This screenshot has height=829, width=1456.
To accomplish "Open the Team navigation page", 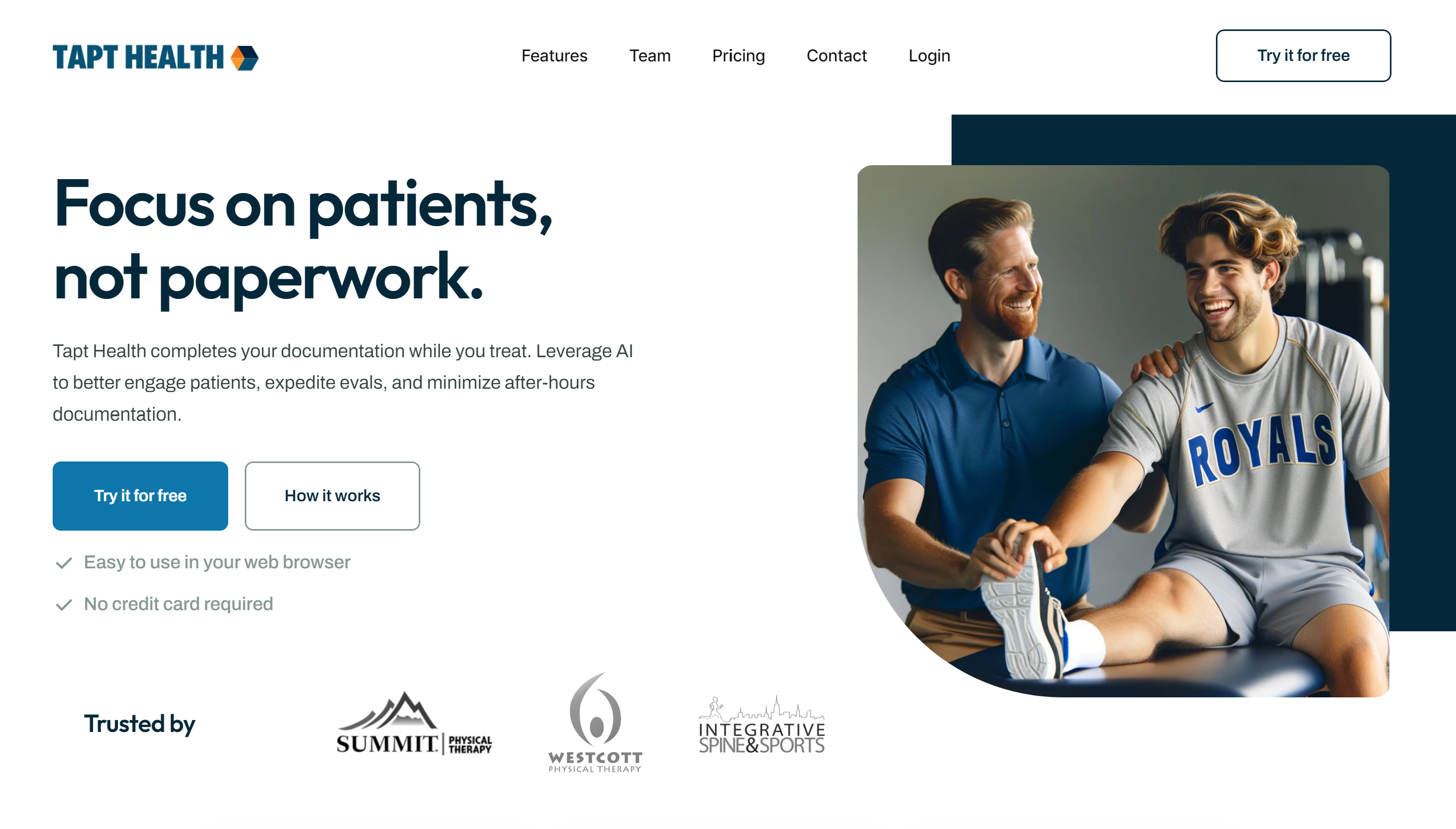I will click(x=649, y=56).
